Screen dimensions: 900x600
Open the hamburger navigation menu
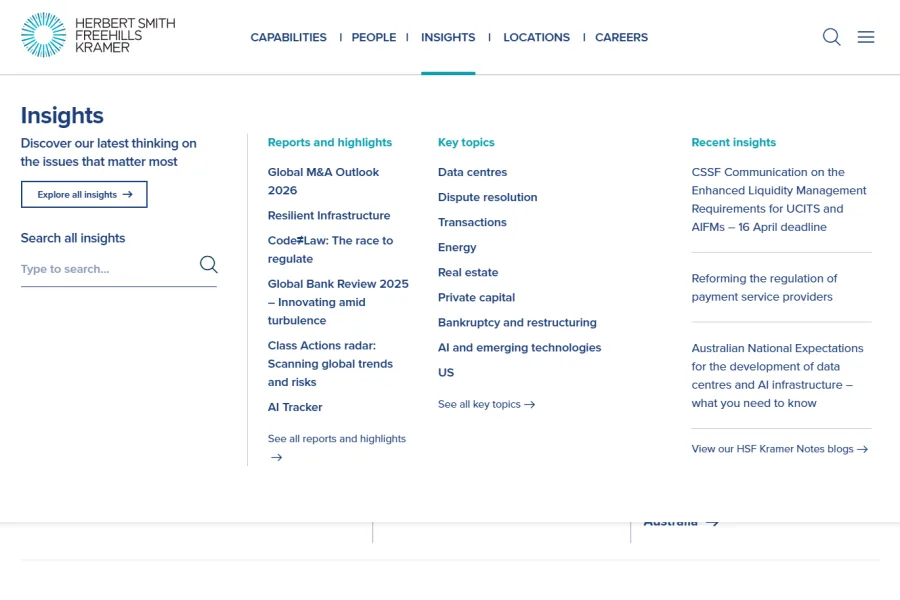(x=866, y=37)
